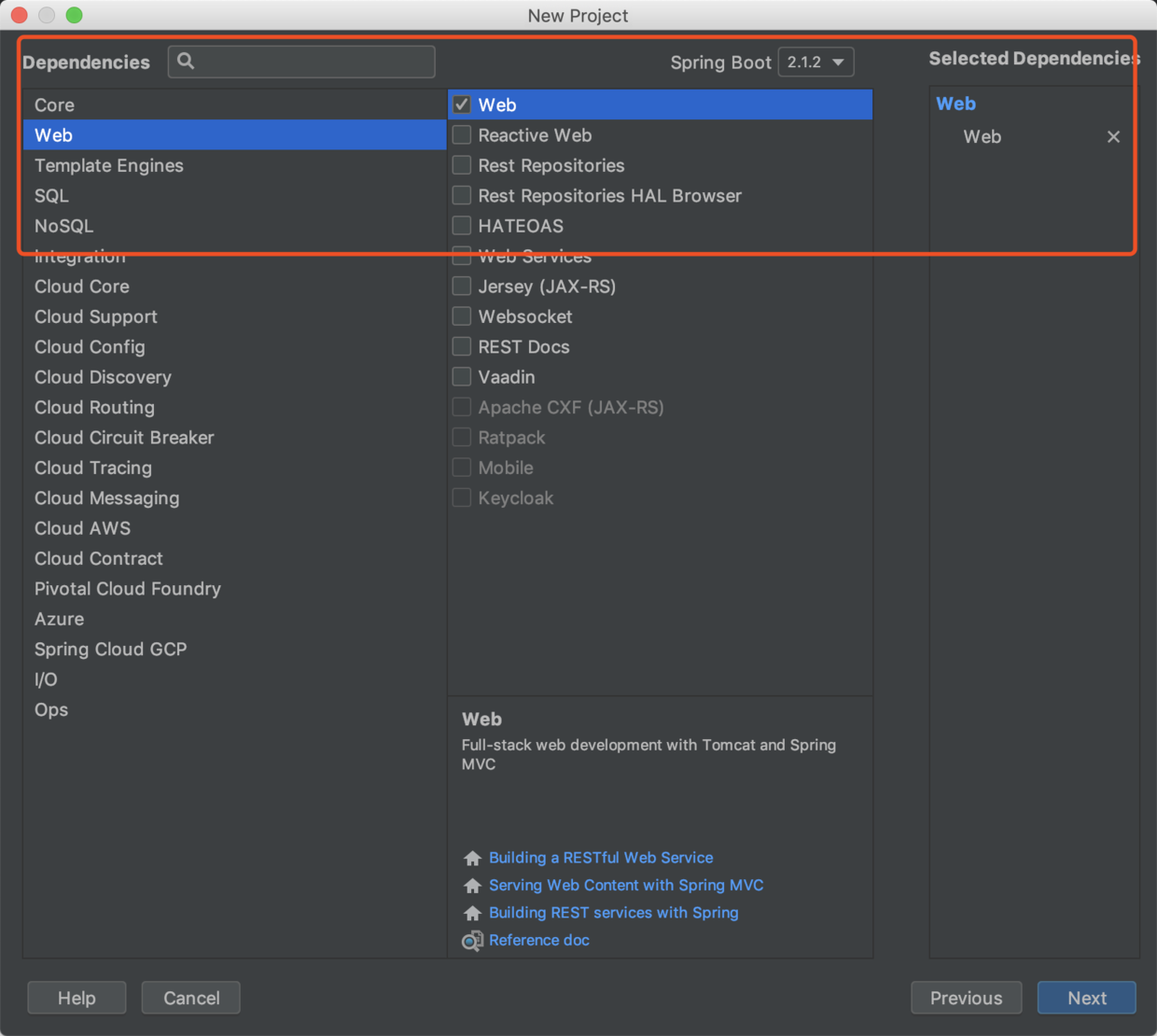Click the greyed-out Keycloak checkbox

pos(462,498)
